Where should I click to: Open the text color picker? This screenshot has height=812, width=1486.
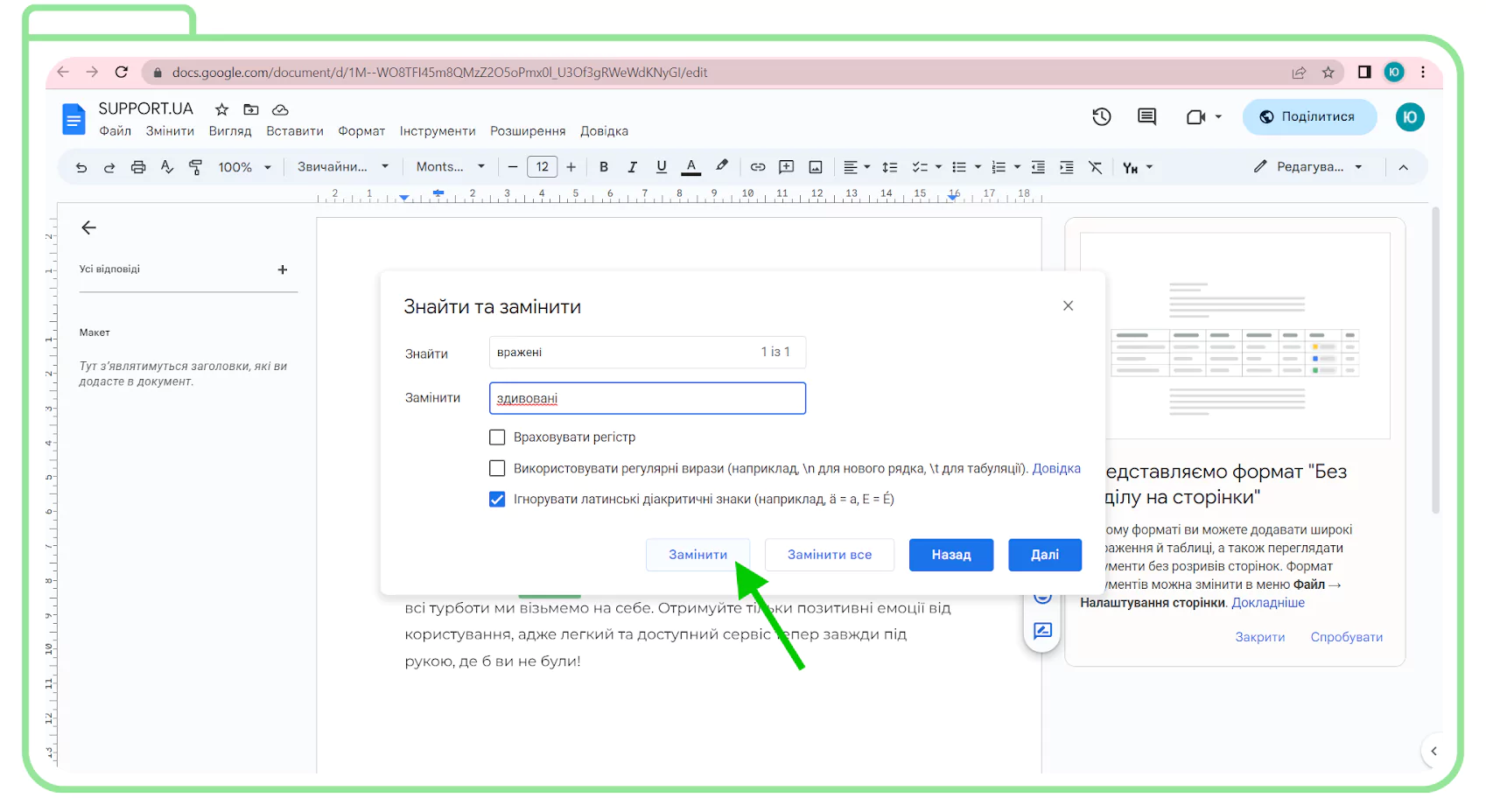pos(691,167)
